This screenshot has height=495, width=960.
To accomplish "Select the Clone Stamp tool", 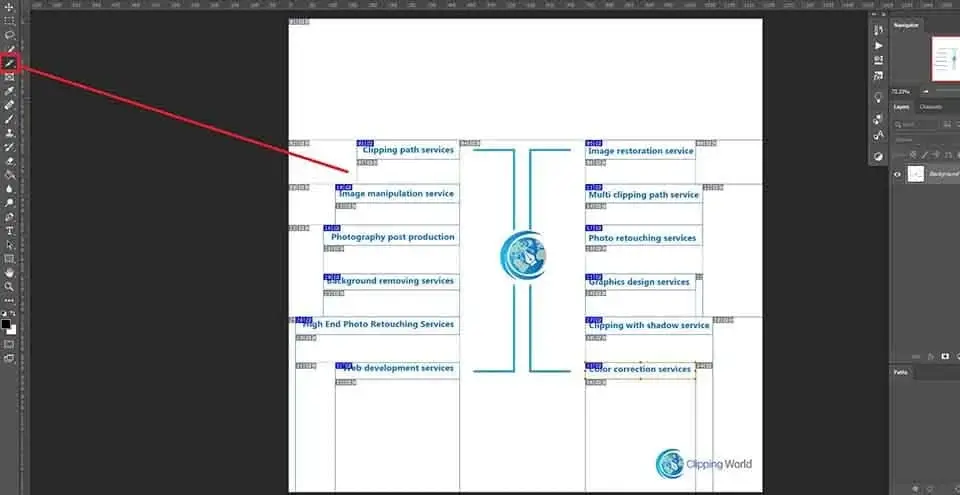I will (x=9, y=133).
